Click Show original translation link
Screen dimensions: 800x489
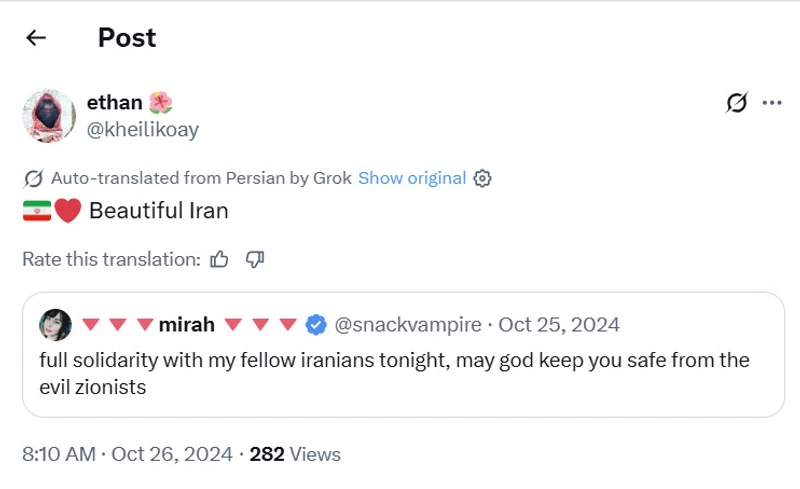click(x=412, y=178)
